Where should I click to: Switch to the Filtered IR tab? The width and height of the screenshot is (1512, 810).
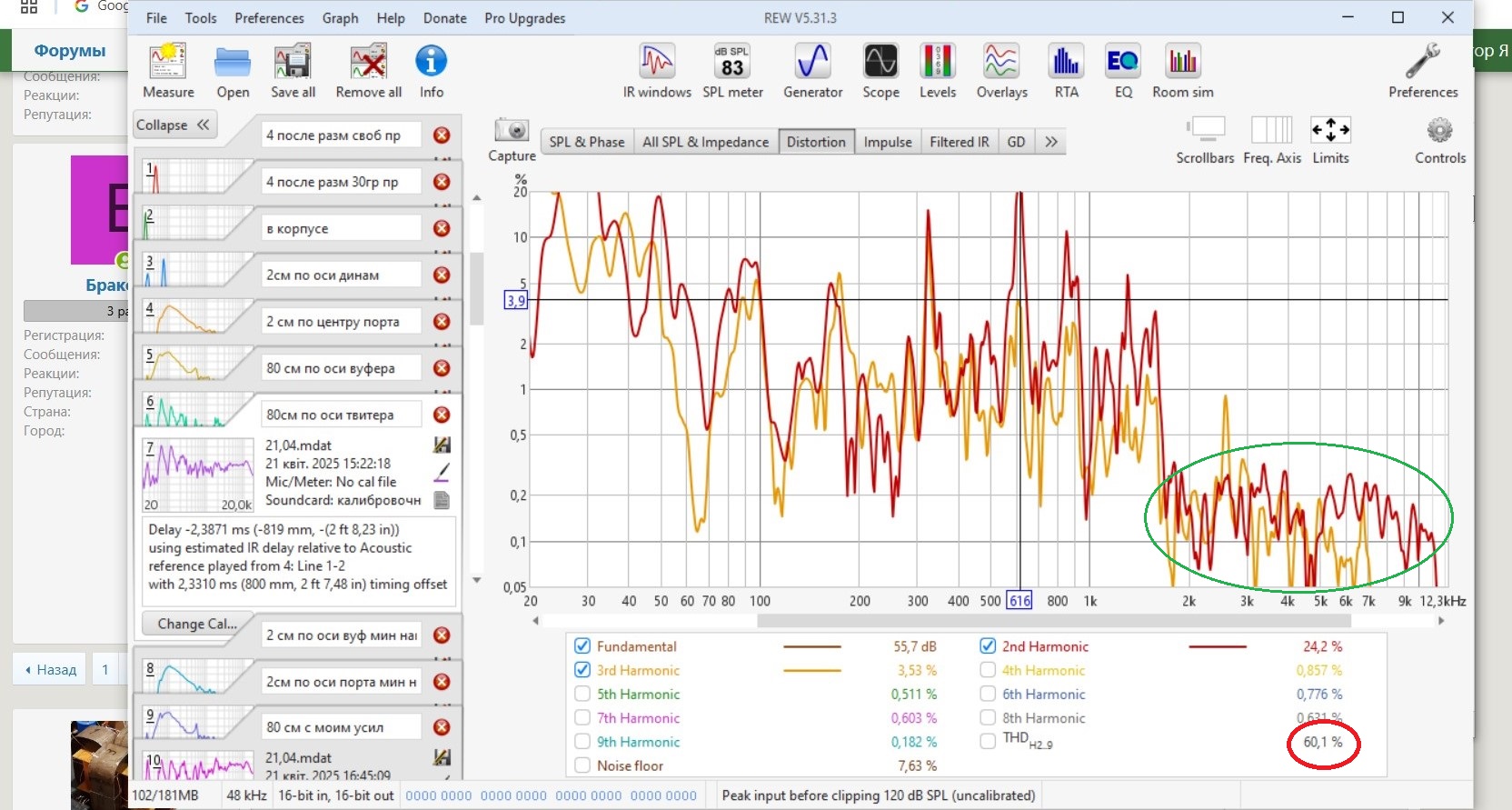click(959, 142)
